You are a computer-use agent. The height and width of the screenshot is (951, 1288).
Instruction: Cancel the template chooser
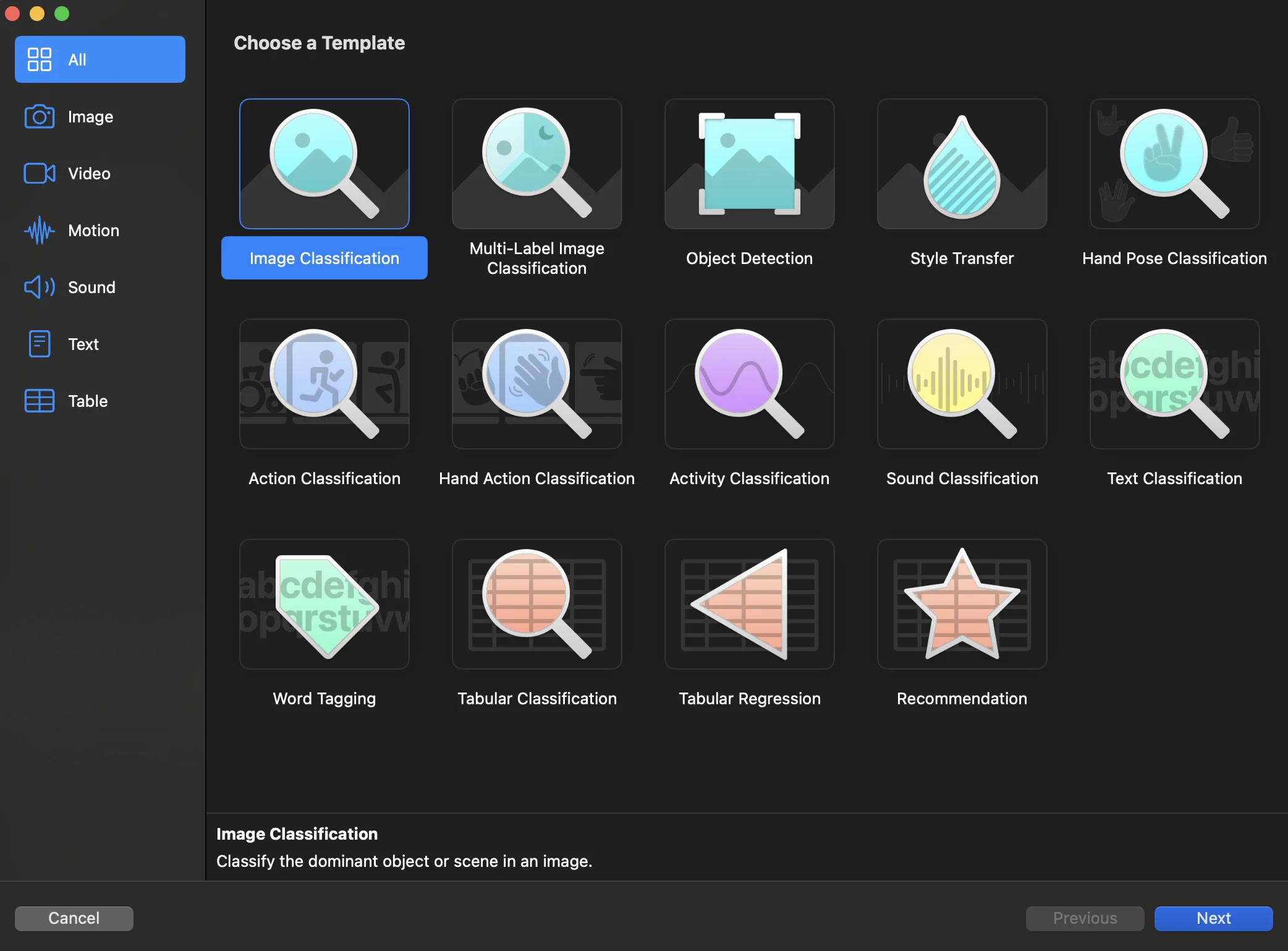tap(74, 918)
